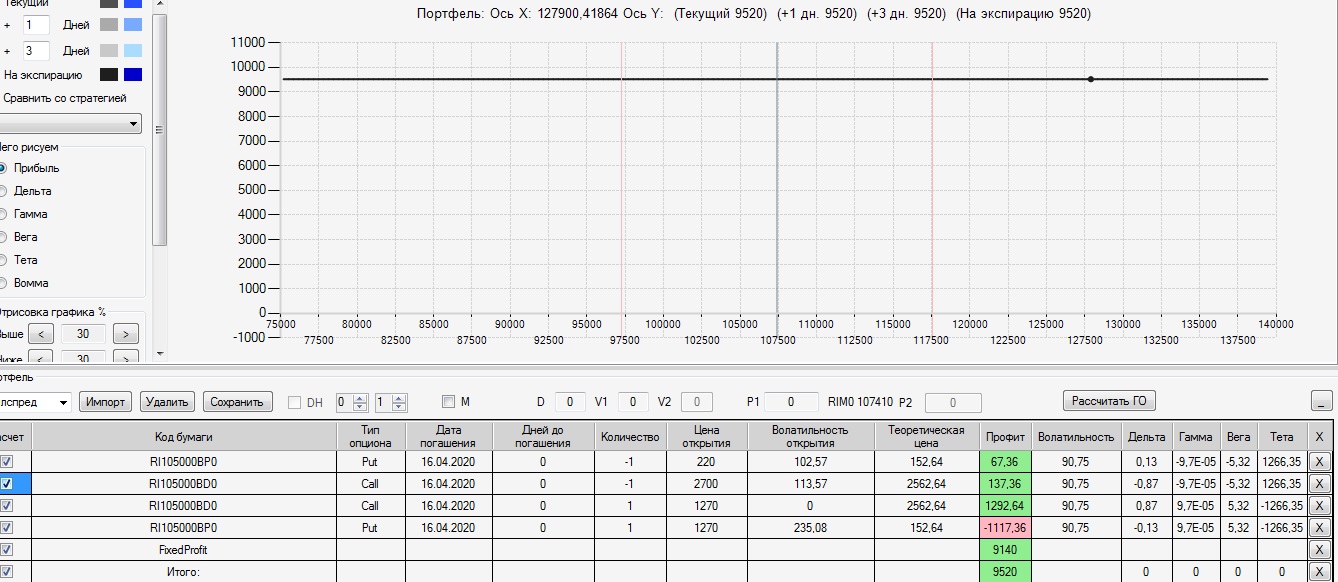Click the days field showing 1
This screenshot has width=1338, height=582.
pyautogui.click(x=36, y=24)
